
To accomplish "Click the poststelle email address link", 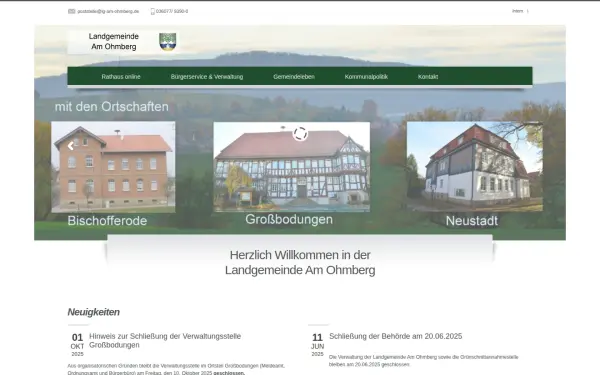I will click(x=108, y=11).
